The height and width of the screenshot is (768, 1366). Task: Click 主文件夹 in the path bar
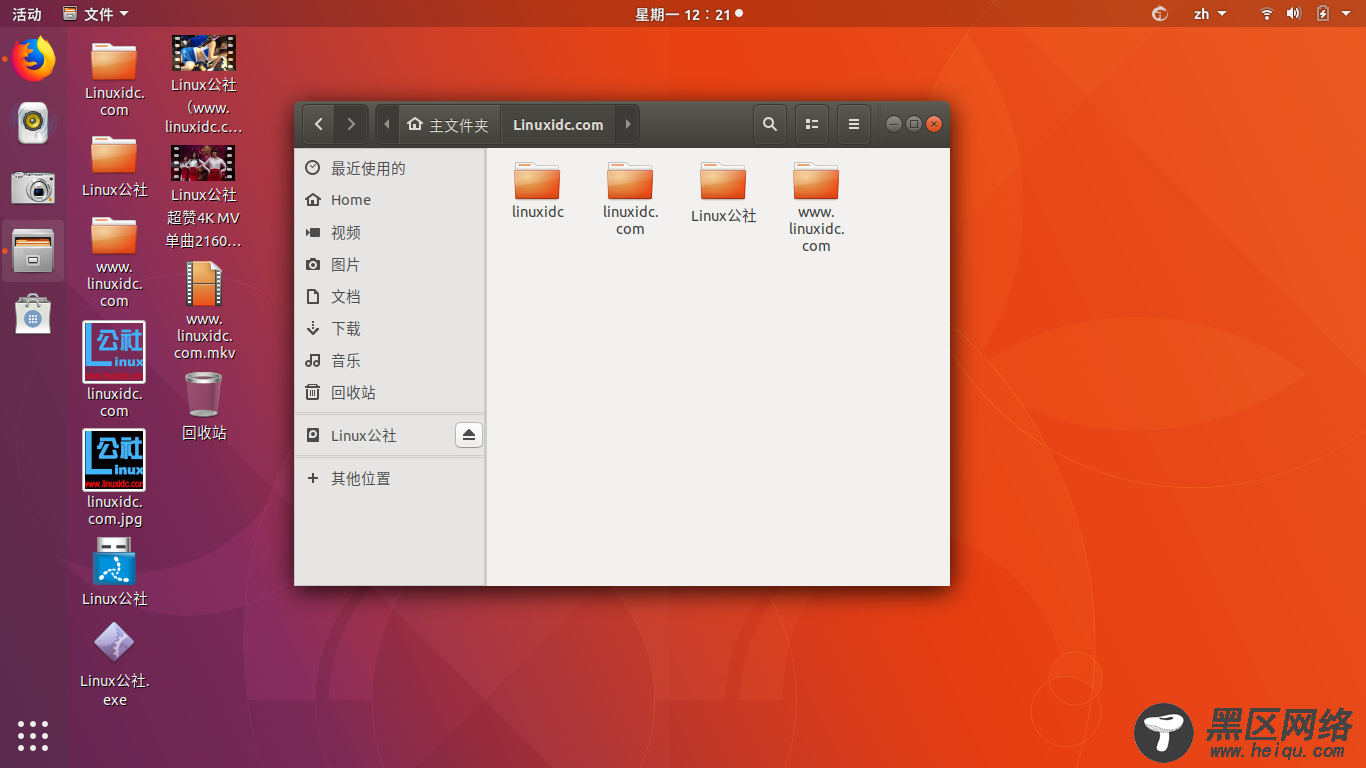[x=449, y=125]
